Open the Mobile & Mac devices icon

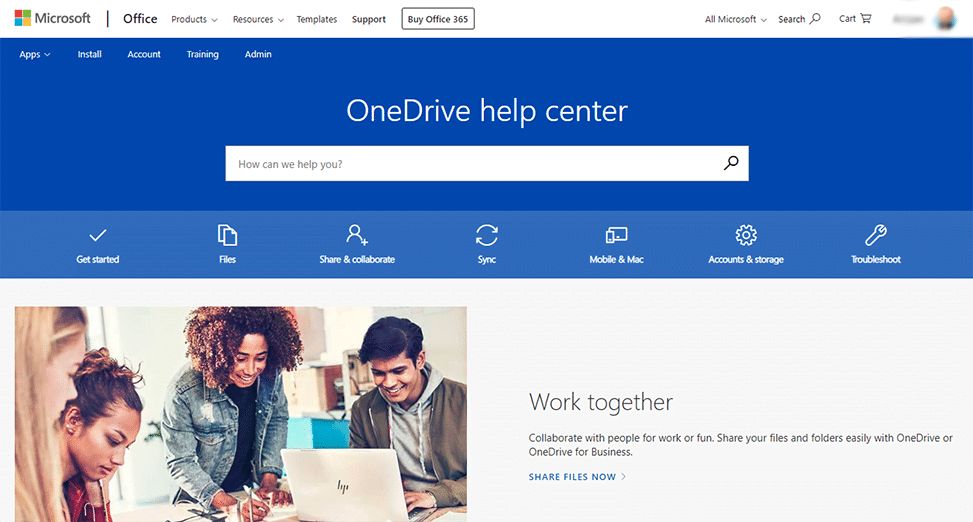click(616, 235)
